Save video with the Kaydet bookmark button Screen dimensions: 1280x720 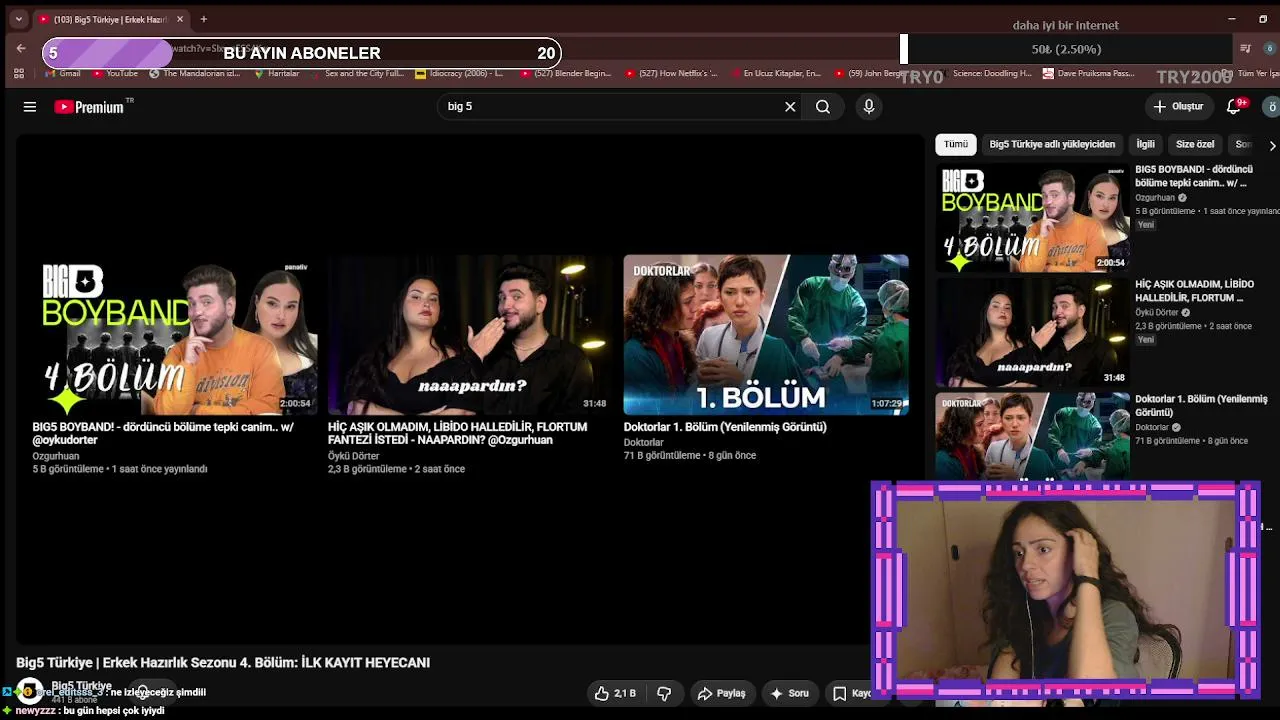pos(850,693)
